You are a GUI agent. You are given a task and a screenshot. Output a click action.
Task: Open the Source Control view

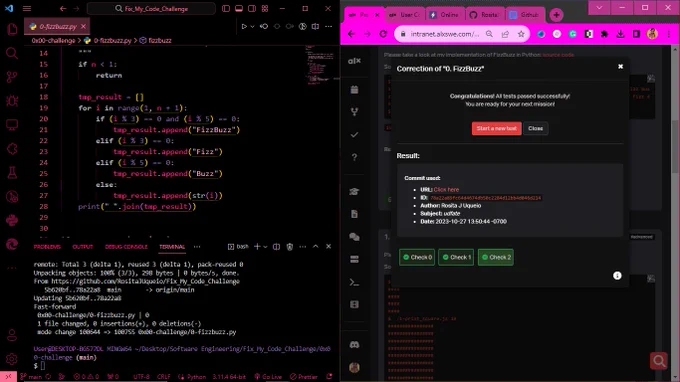12,77
